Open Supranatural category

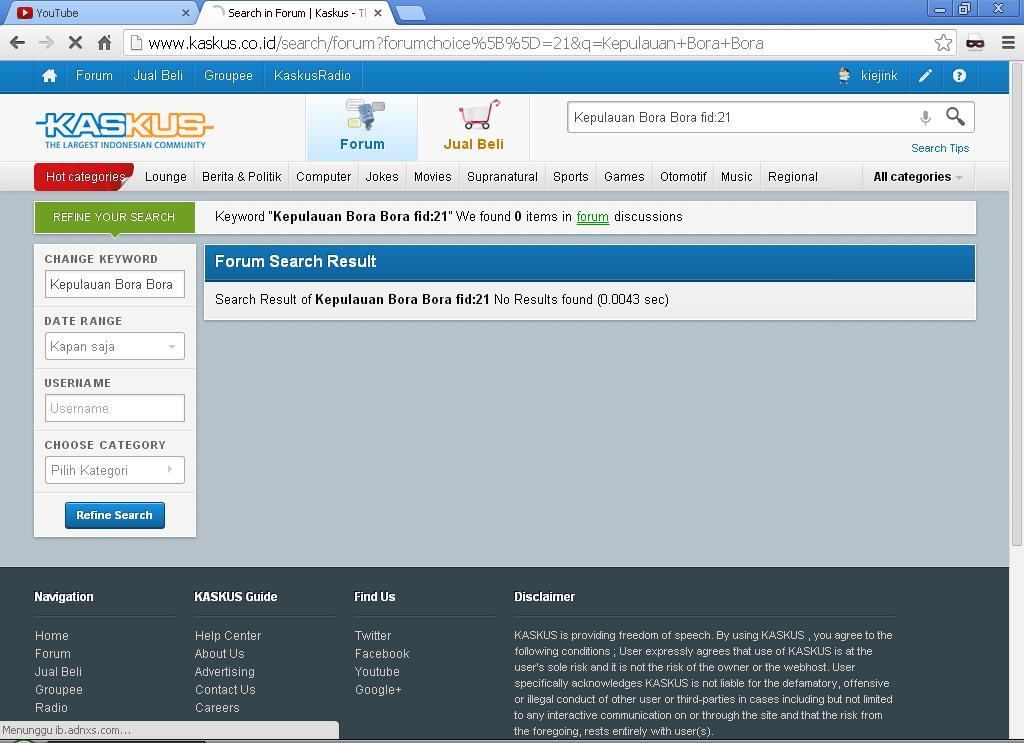[502, 177]
